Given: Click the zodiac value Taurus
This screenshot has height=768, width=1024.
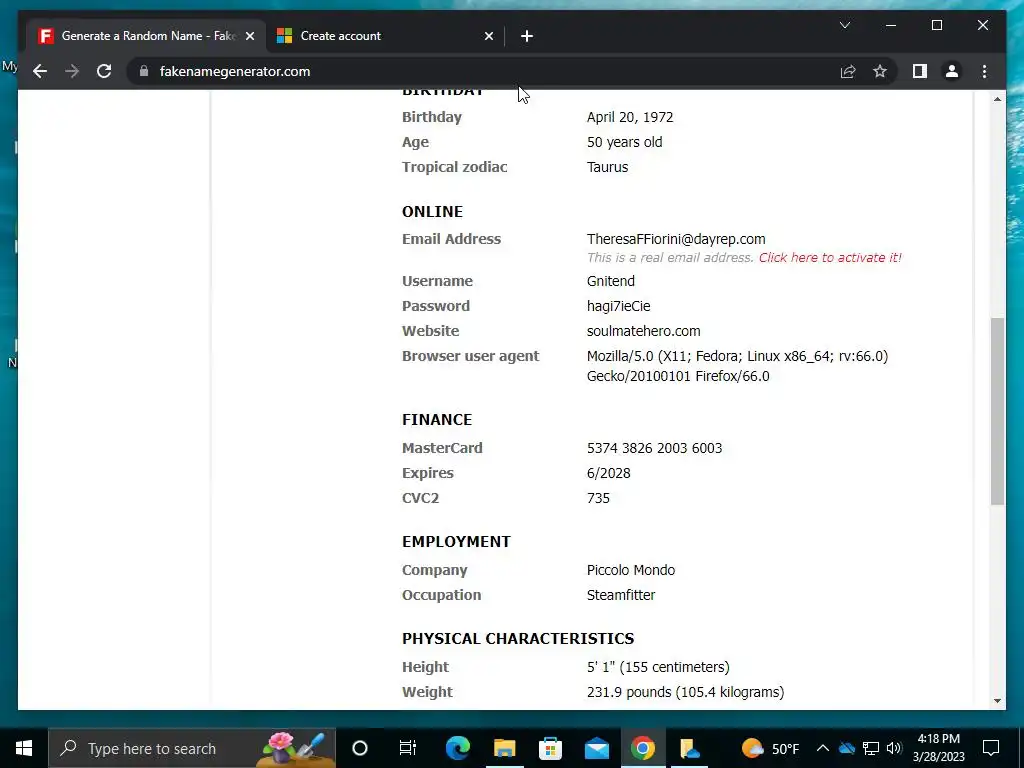Looking at the screenshot, I should (607, 167).
